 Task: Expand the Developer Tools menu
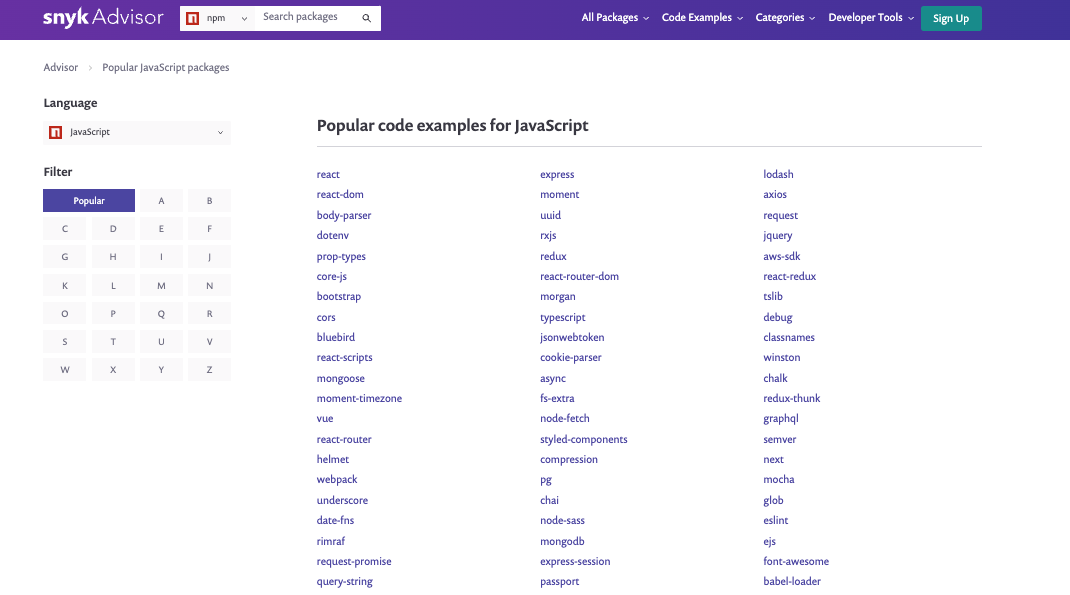[871, 18]
